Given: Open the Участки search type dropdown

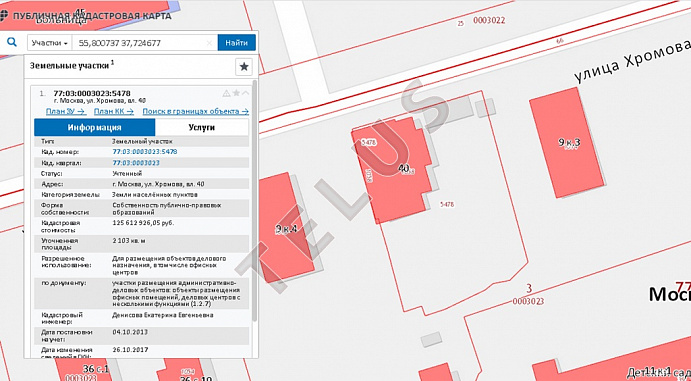Looking at the screenshot, I should tap(50, 43).
